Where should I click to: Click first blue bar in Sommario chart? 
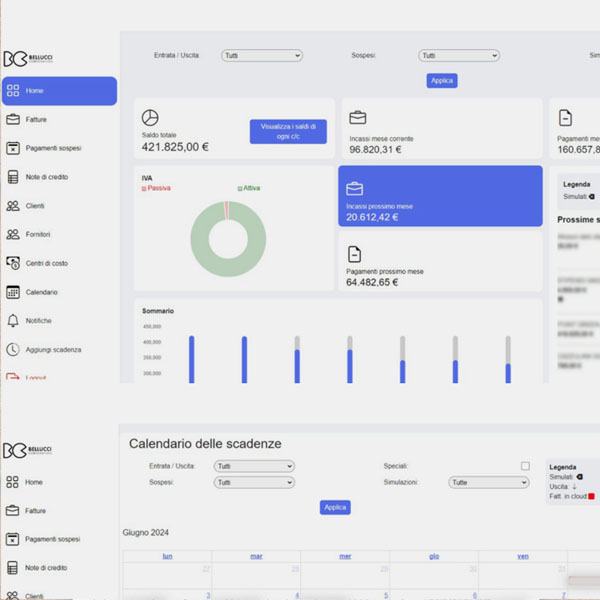tap(192, 359)
